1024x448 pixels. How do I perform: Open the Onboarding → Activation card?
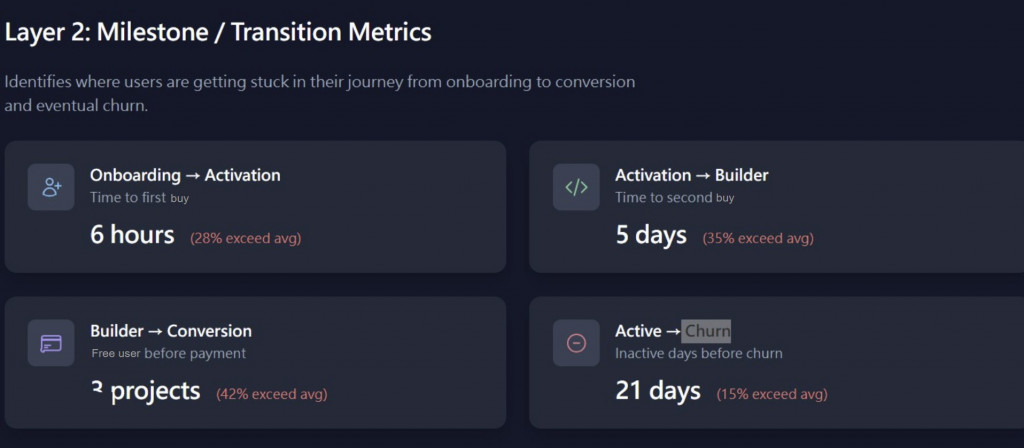coord(255,207)
